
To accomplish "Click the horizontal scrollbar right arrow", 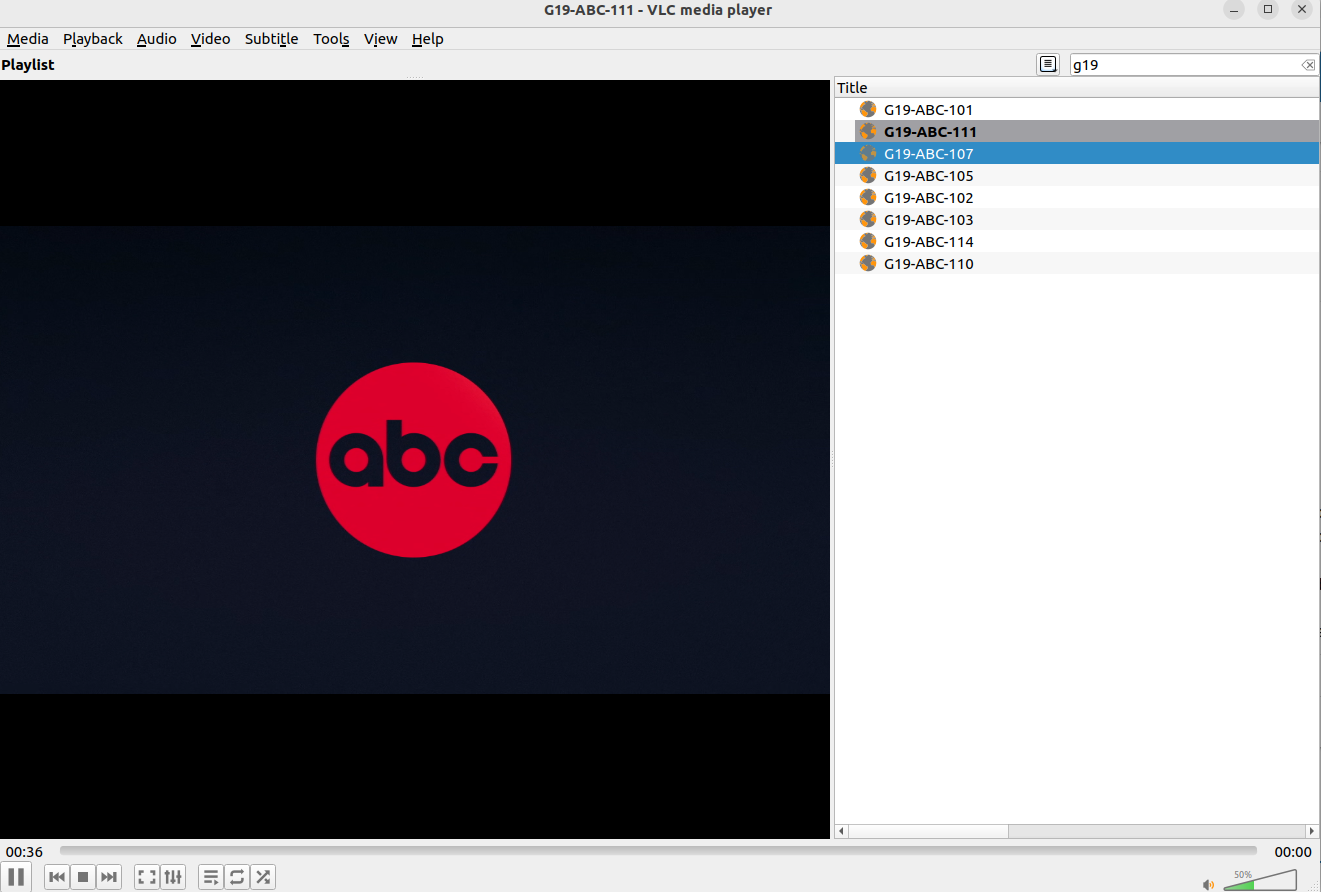I will tap(1312, 831).
